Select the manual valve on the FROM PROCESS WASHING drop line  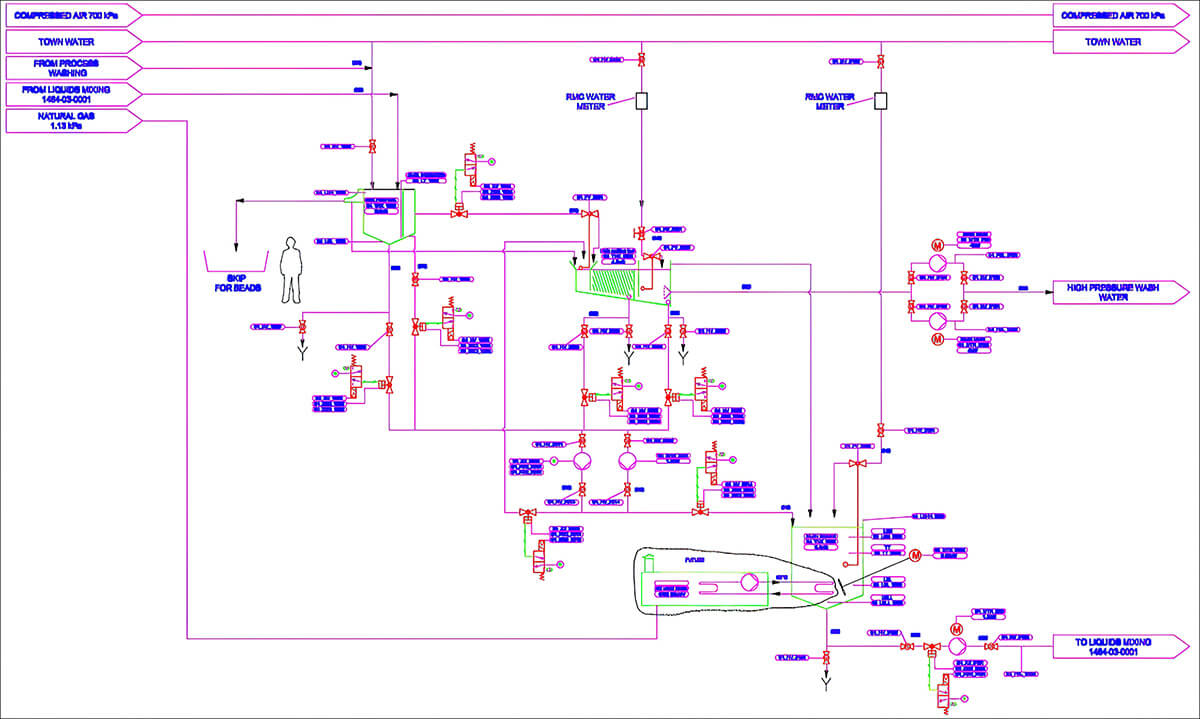tap(373, 147)
